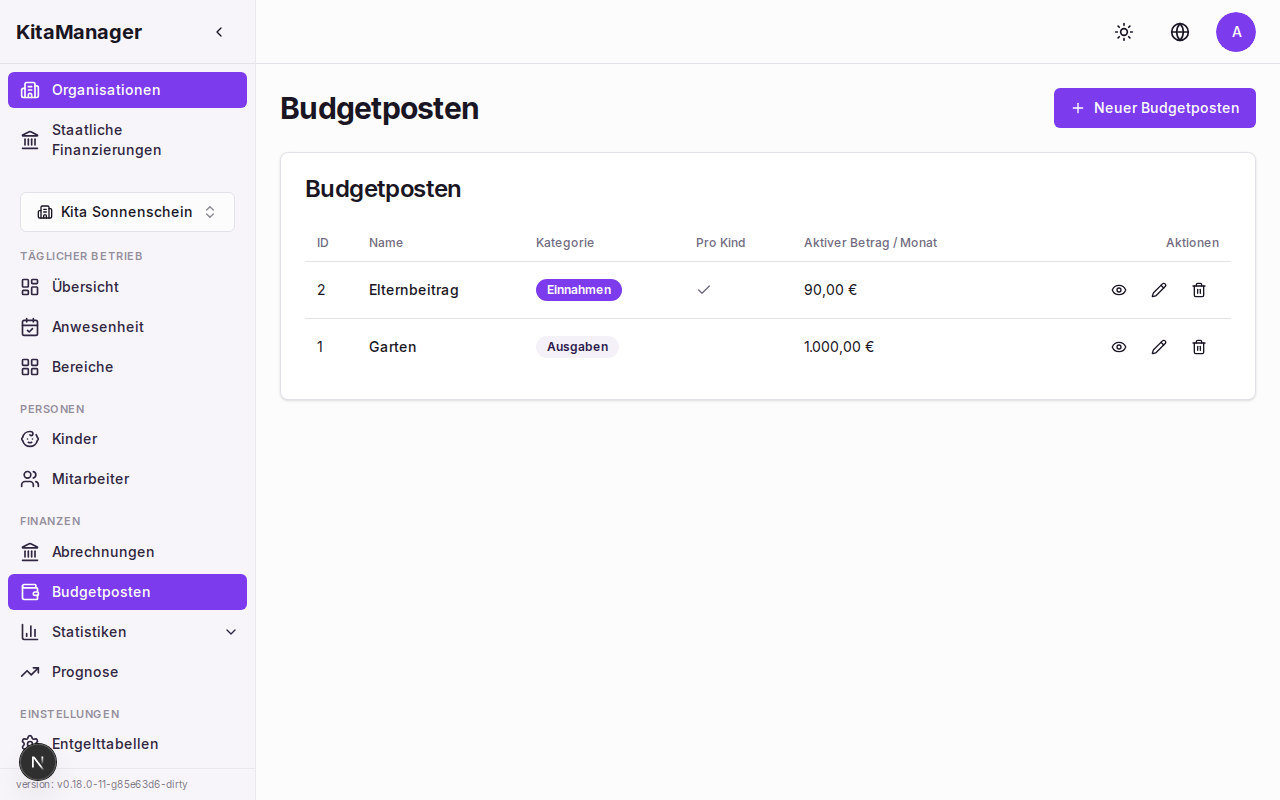Open the user avatar menu

click(x=1236, y=32)
